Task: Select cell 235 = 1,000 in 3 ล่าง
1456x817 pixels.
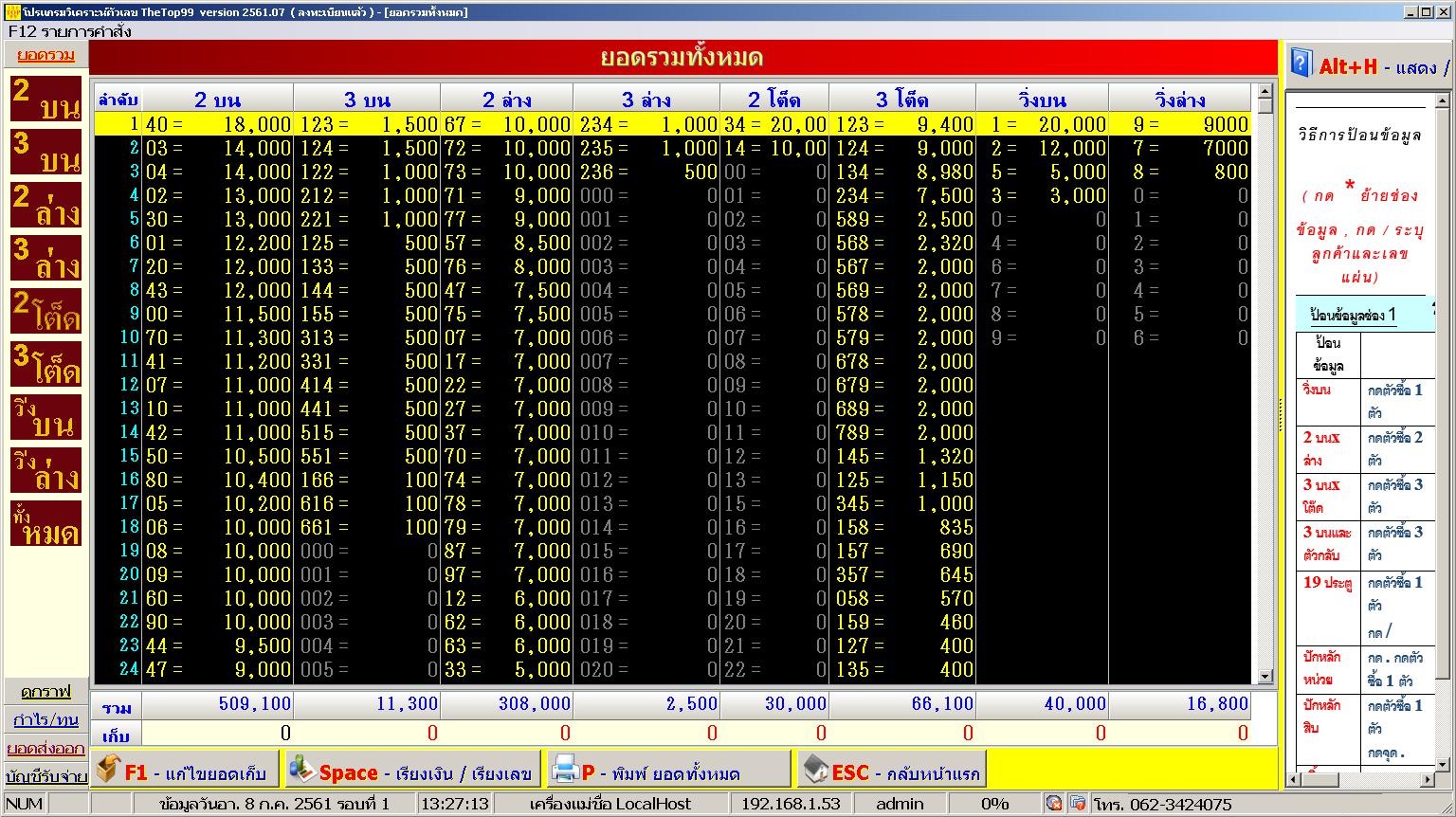Action: pyautogui.click(x=646, y=148)
